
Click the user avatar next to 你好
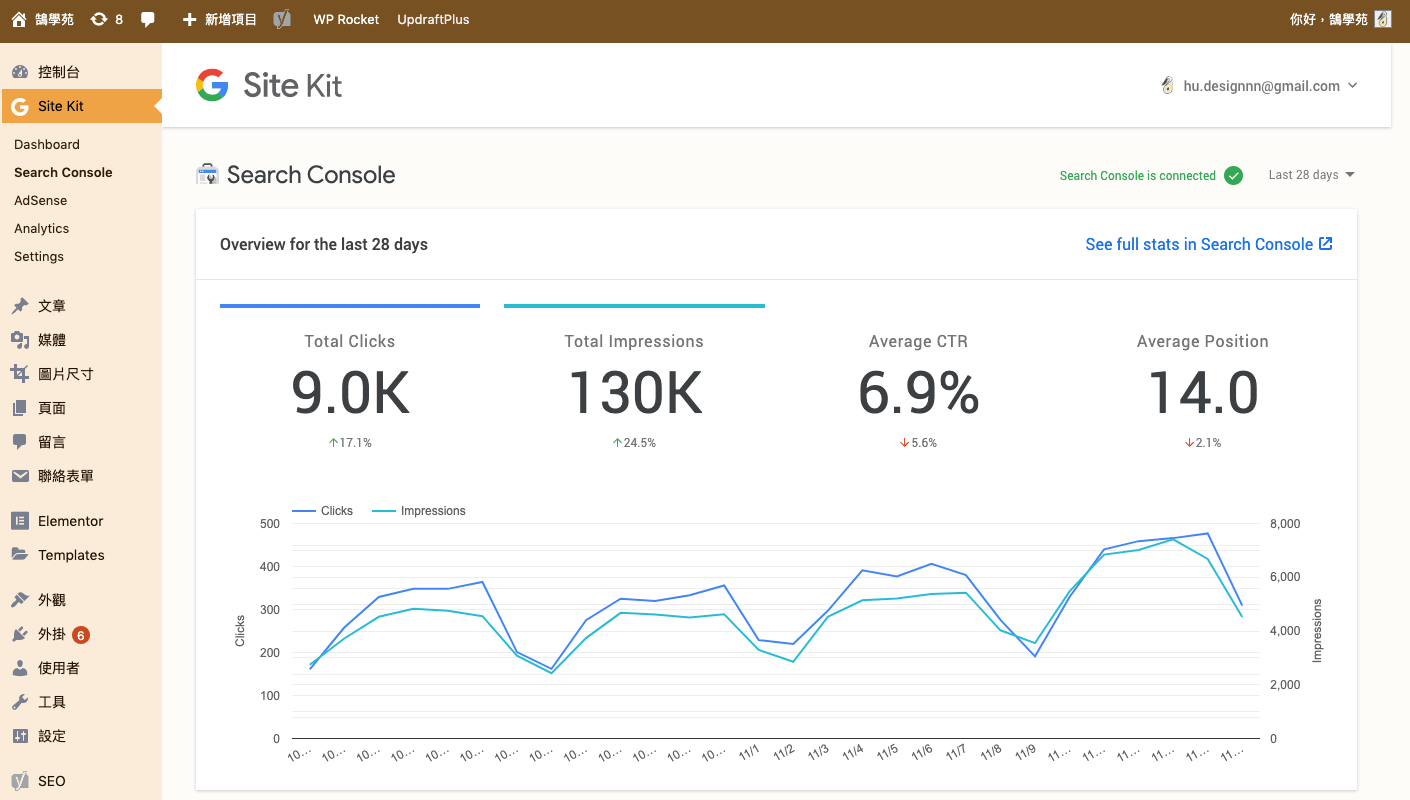pos(1383,19)
